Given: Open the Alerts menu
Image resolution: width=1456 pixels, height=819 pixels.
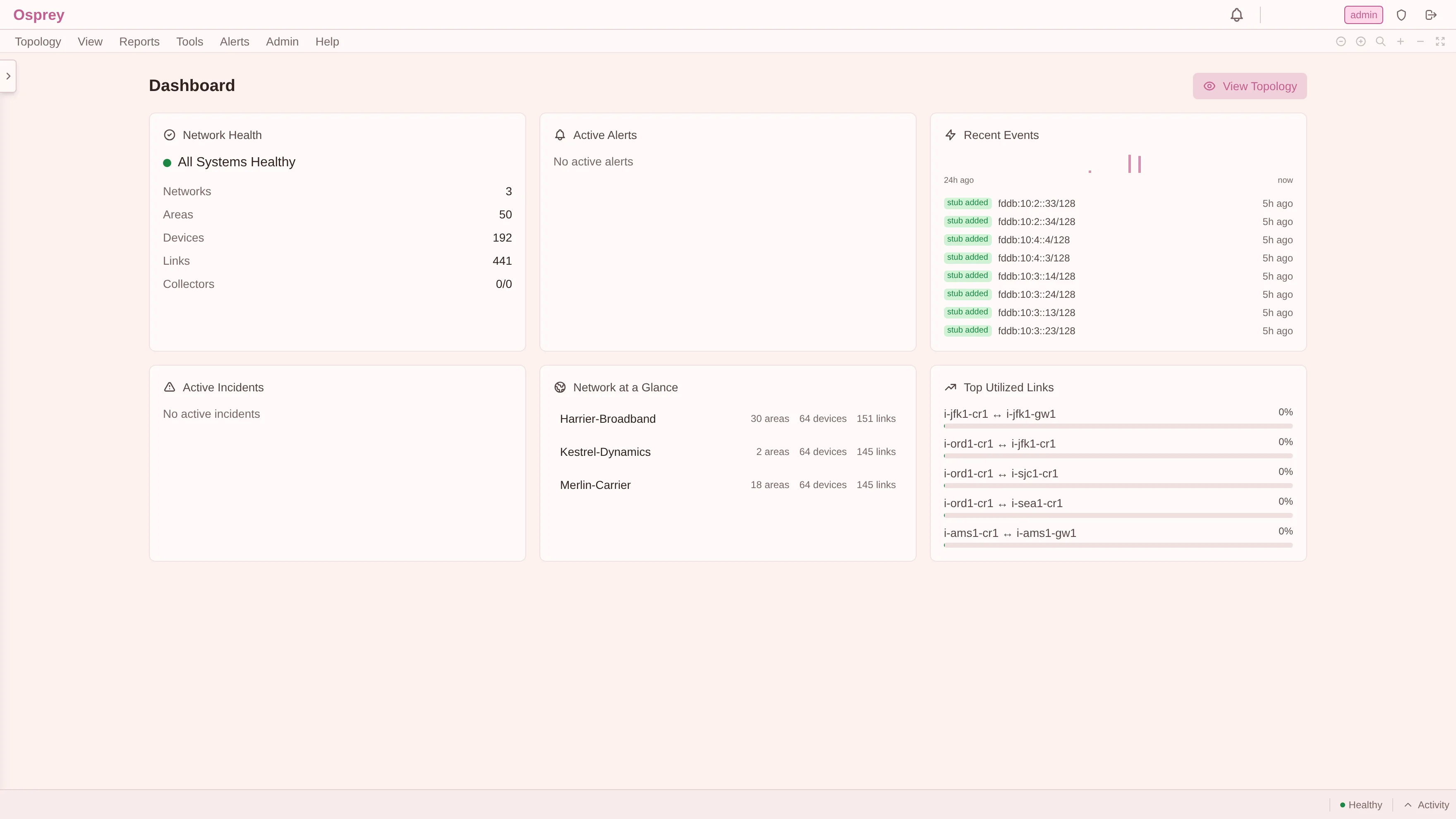Looking at the screenshot, I should coord(235,42).
